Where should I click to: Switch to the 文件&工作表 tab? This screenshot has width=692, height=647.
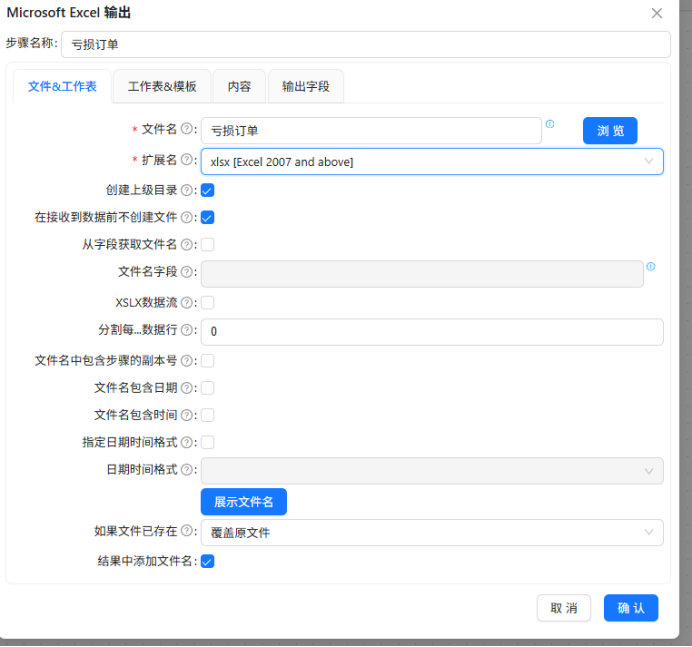62,87
